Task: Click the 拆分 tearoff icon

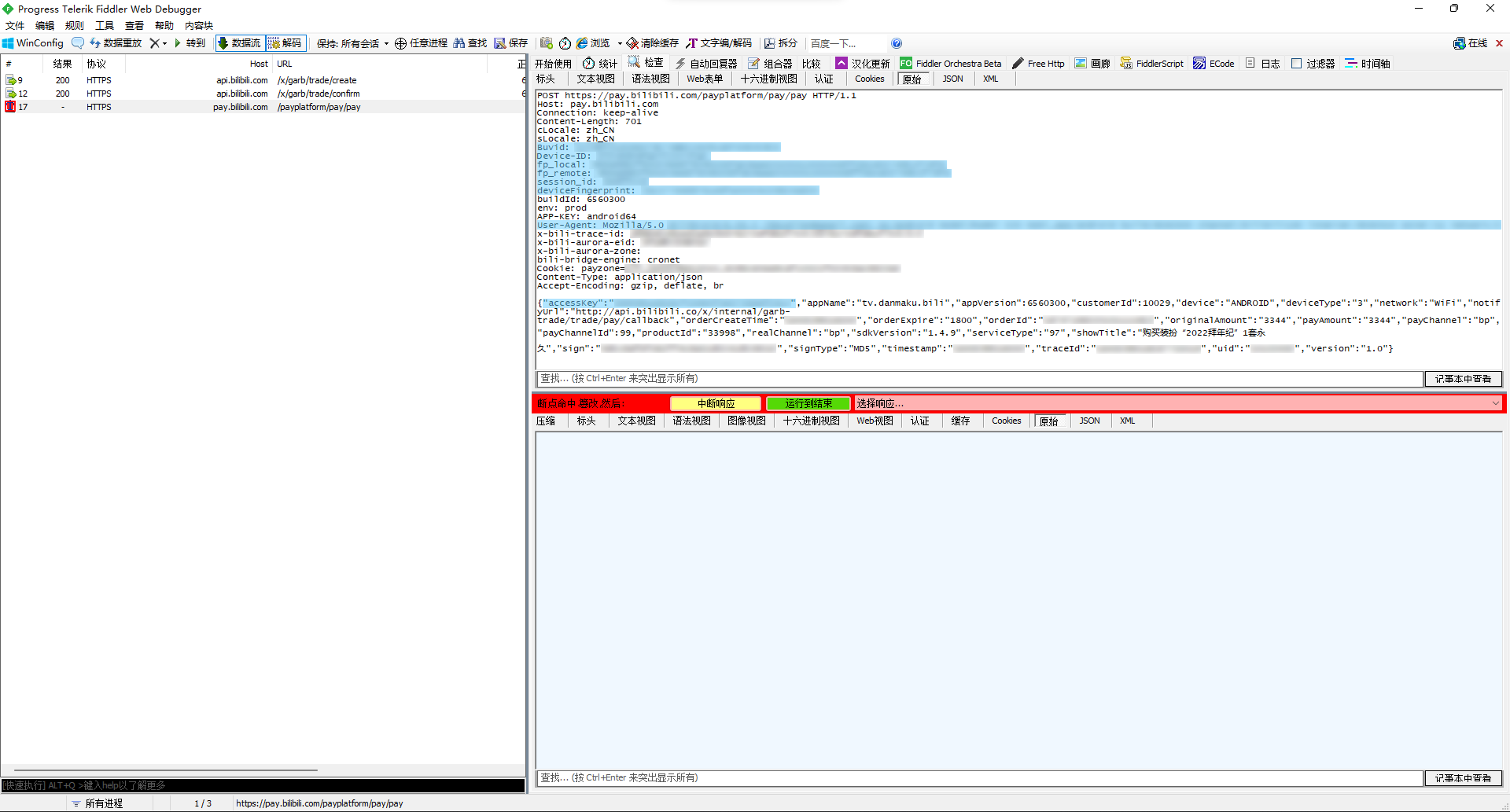Action: (781, 43)
